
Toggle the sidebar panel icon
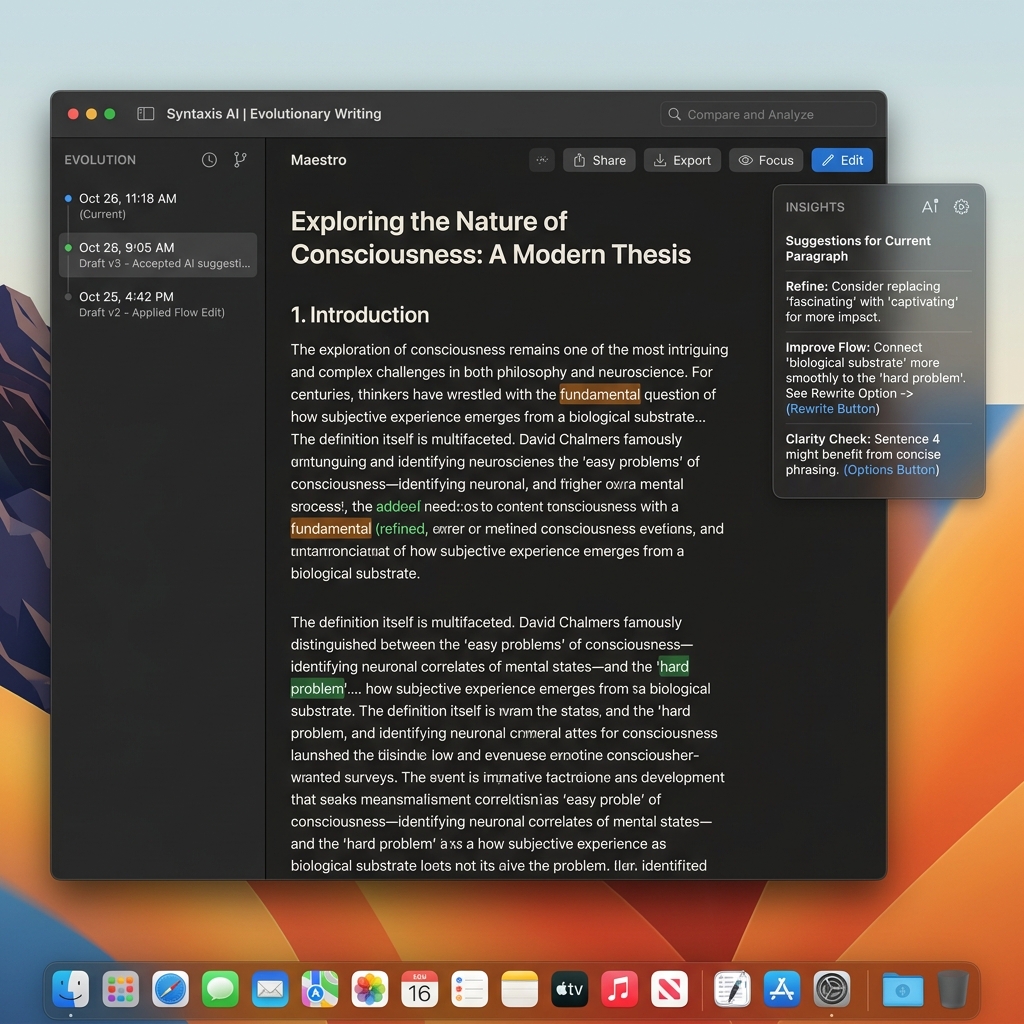146,114
